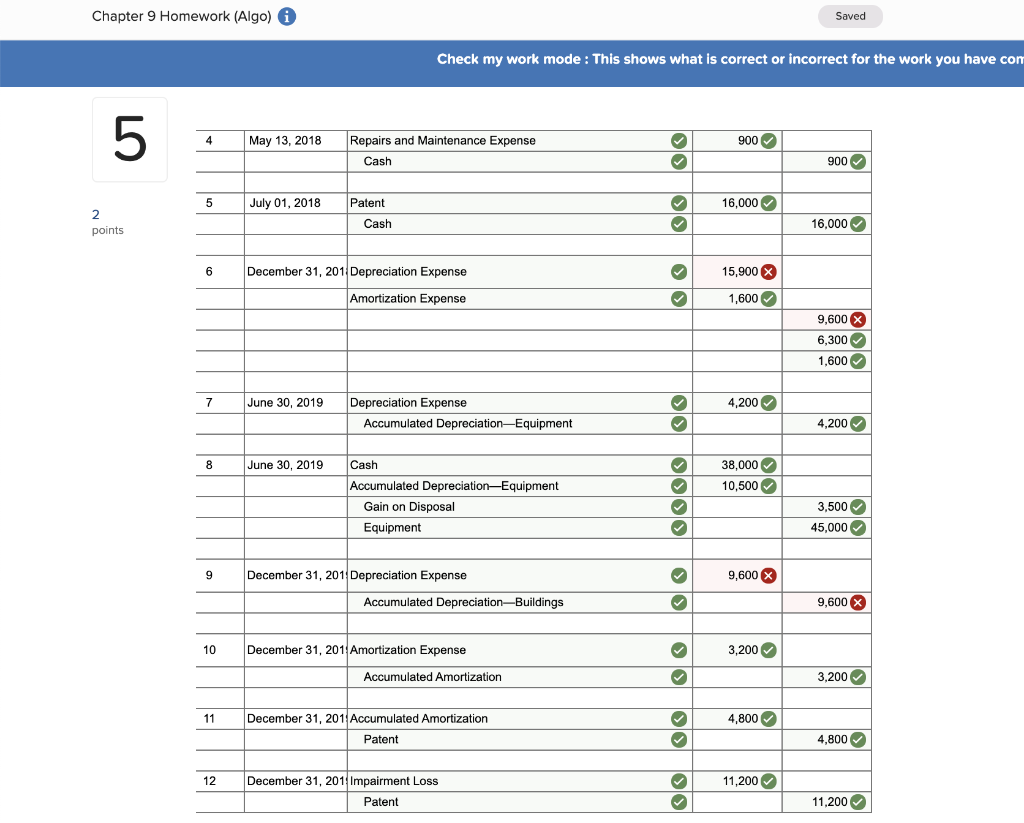Click the empty row below entry 7

click(x=500, y=444)
